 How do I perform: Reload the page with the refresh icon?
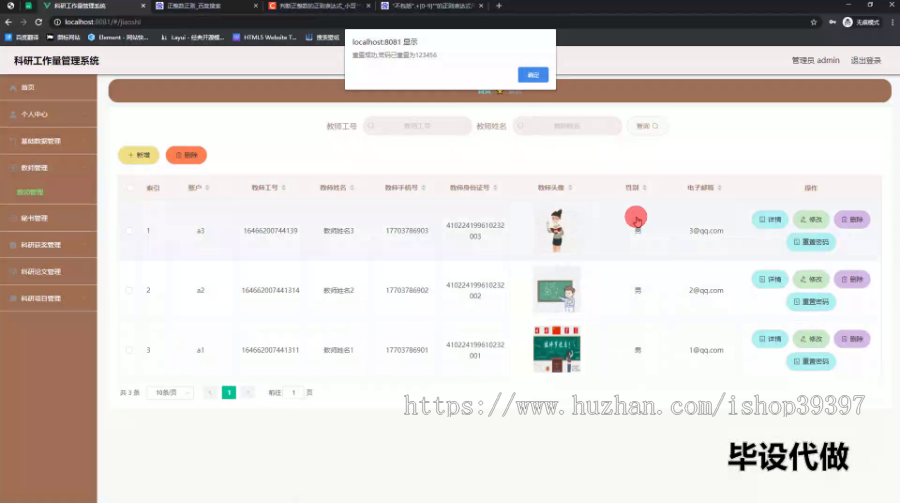[38, 22]
